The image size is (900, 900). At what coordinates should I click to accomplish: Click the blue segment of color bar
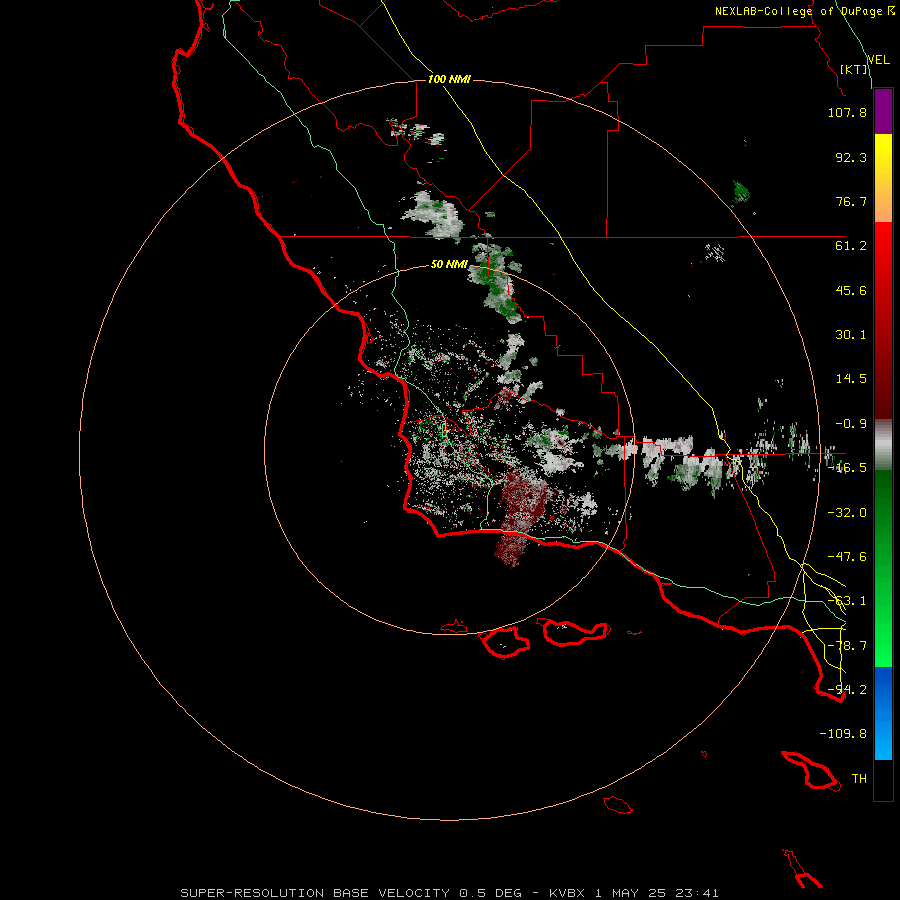[x=883, y=713]
